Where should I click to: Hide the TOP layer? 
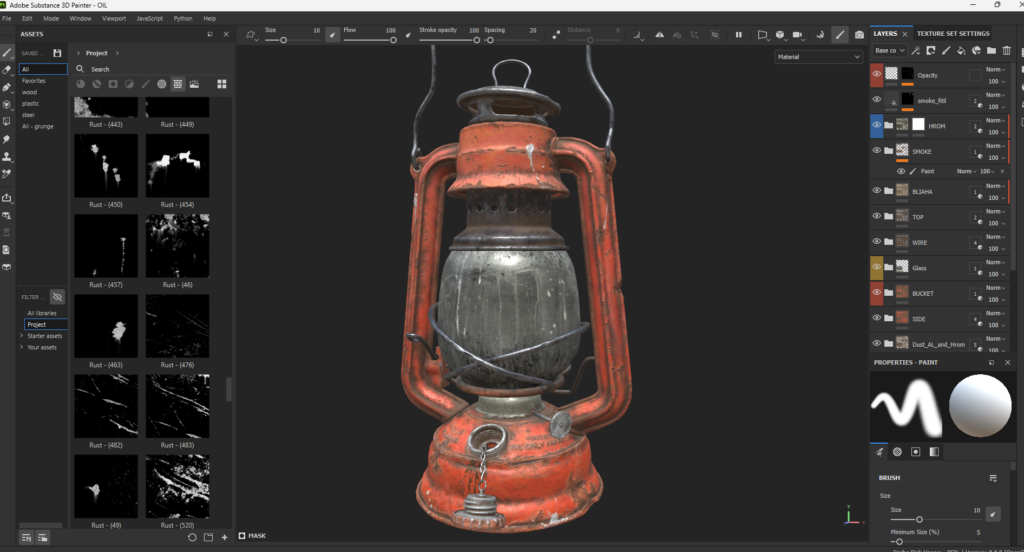tap(876, 216)
